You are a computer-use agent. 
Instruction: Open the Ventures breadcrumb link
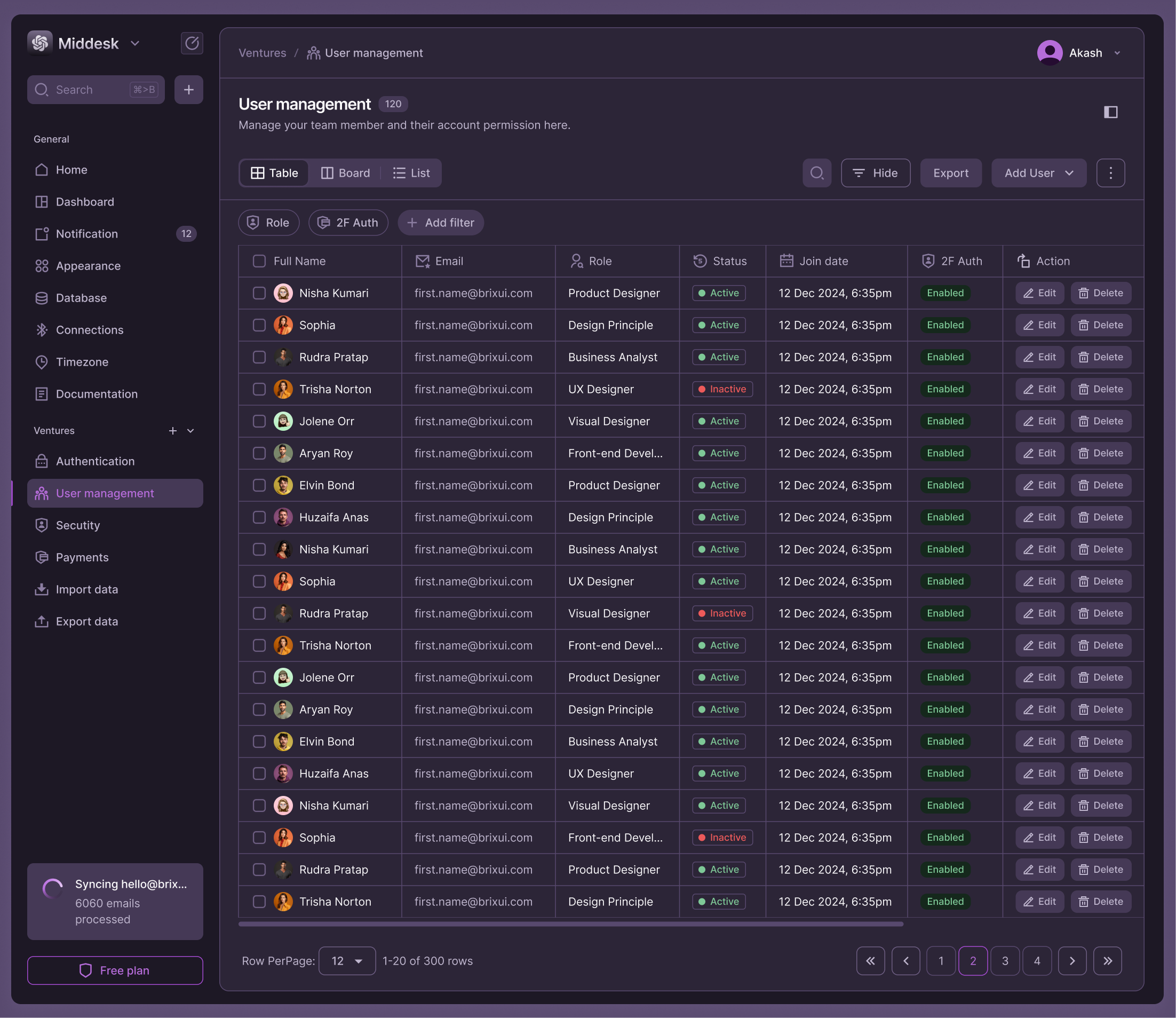(x=262, y=52)
